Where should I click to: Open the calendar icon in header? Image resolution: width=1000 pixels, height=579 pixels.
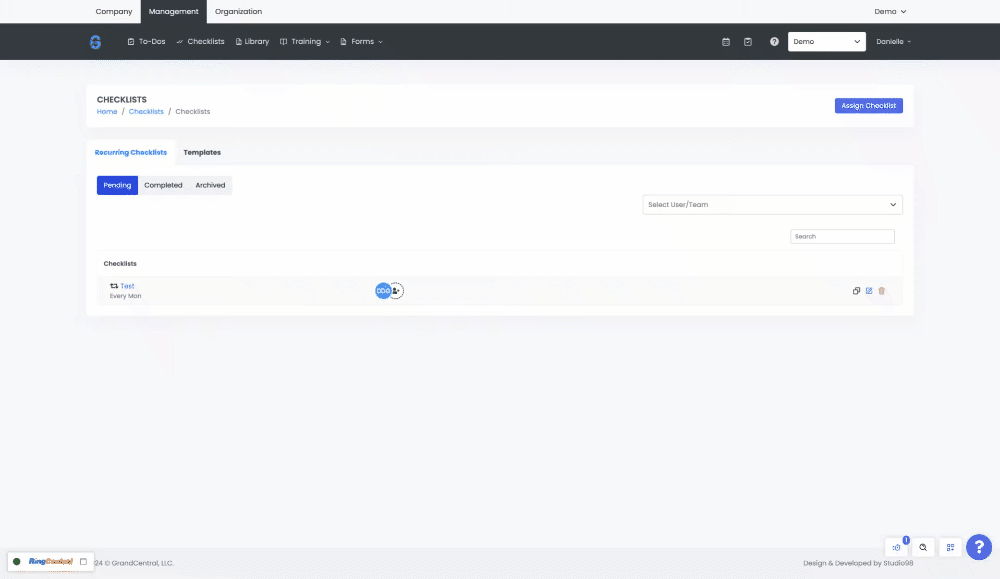click(726, 42)
